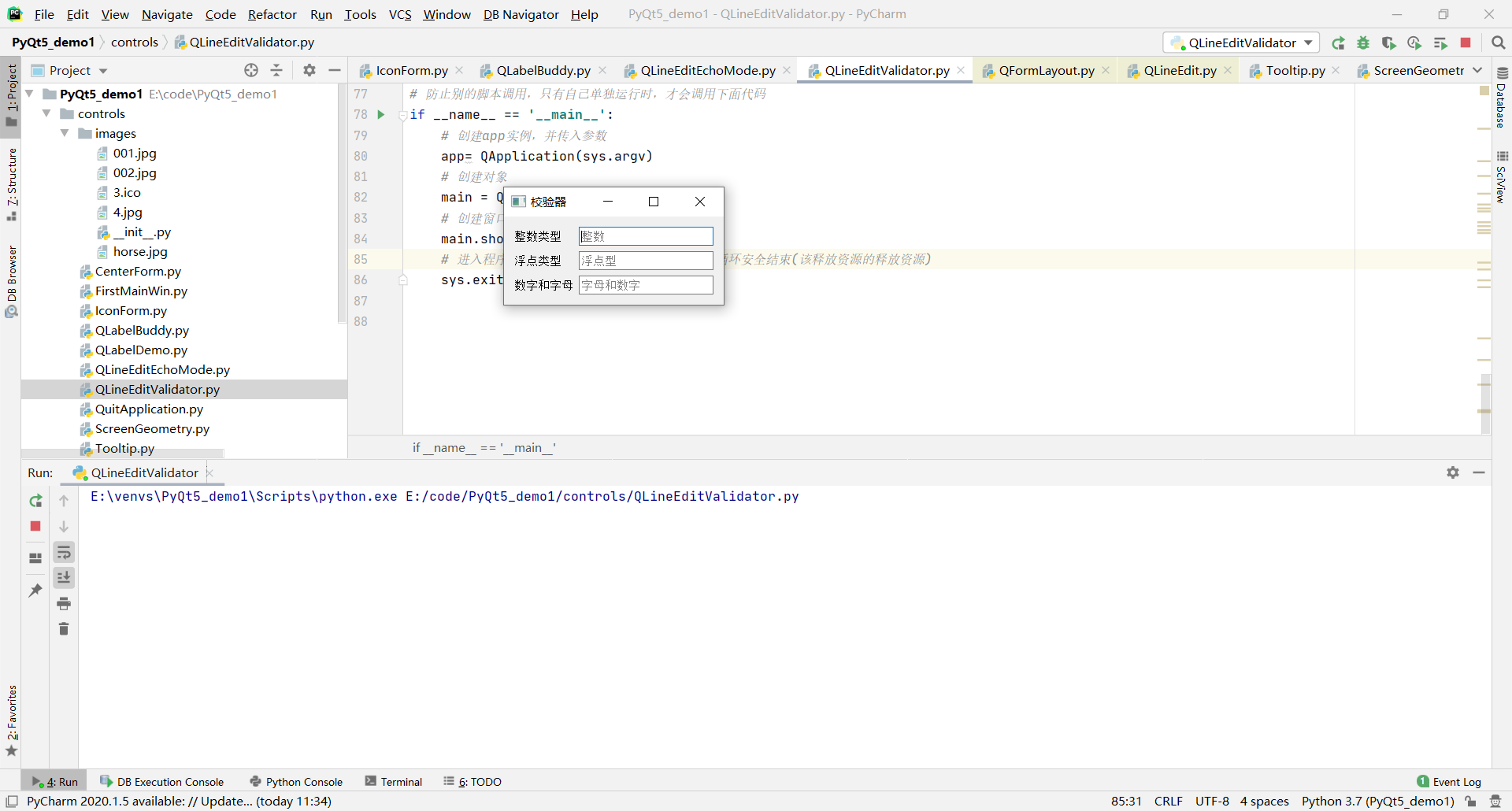Open DB Execution Console
The width and height of the screenshot is (1512, 811).
162,781
